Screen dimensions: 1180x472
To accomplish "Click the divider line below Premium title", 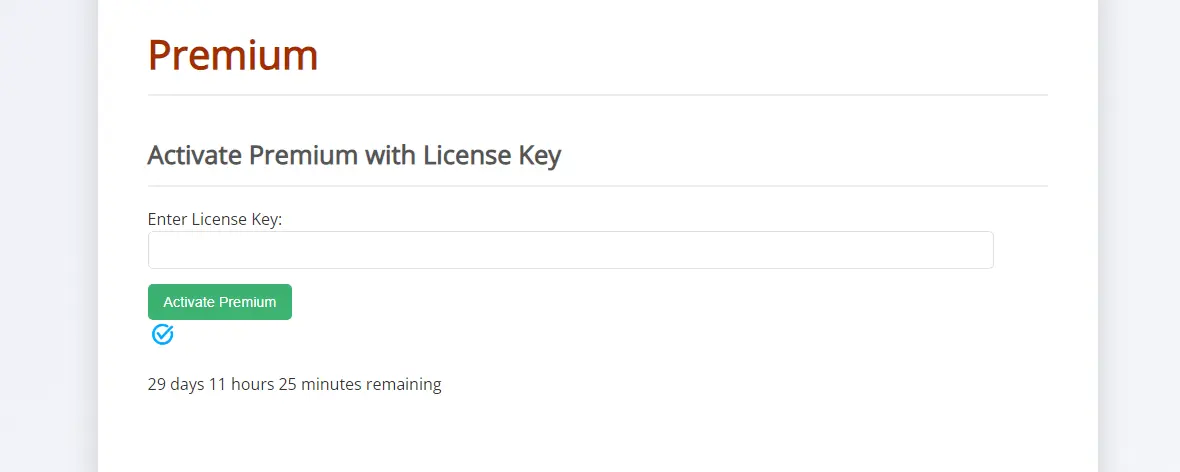I will (598, 95).
